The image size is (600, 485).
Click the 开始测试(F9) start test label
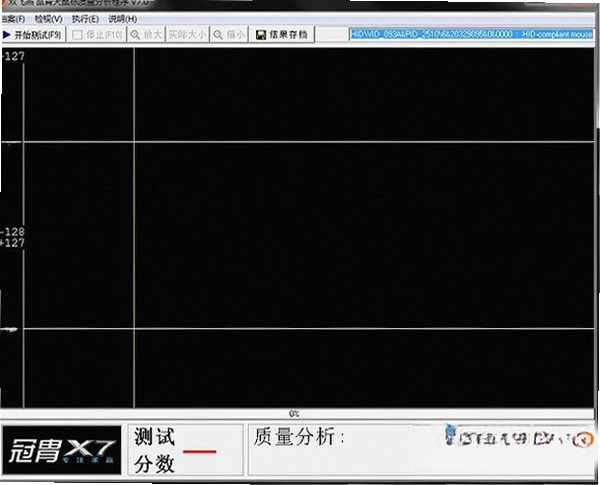point(38,35)
